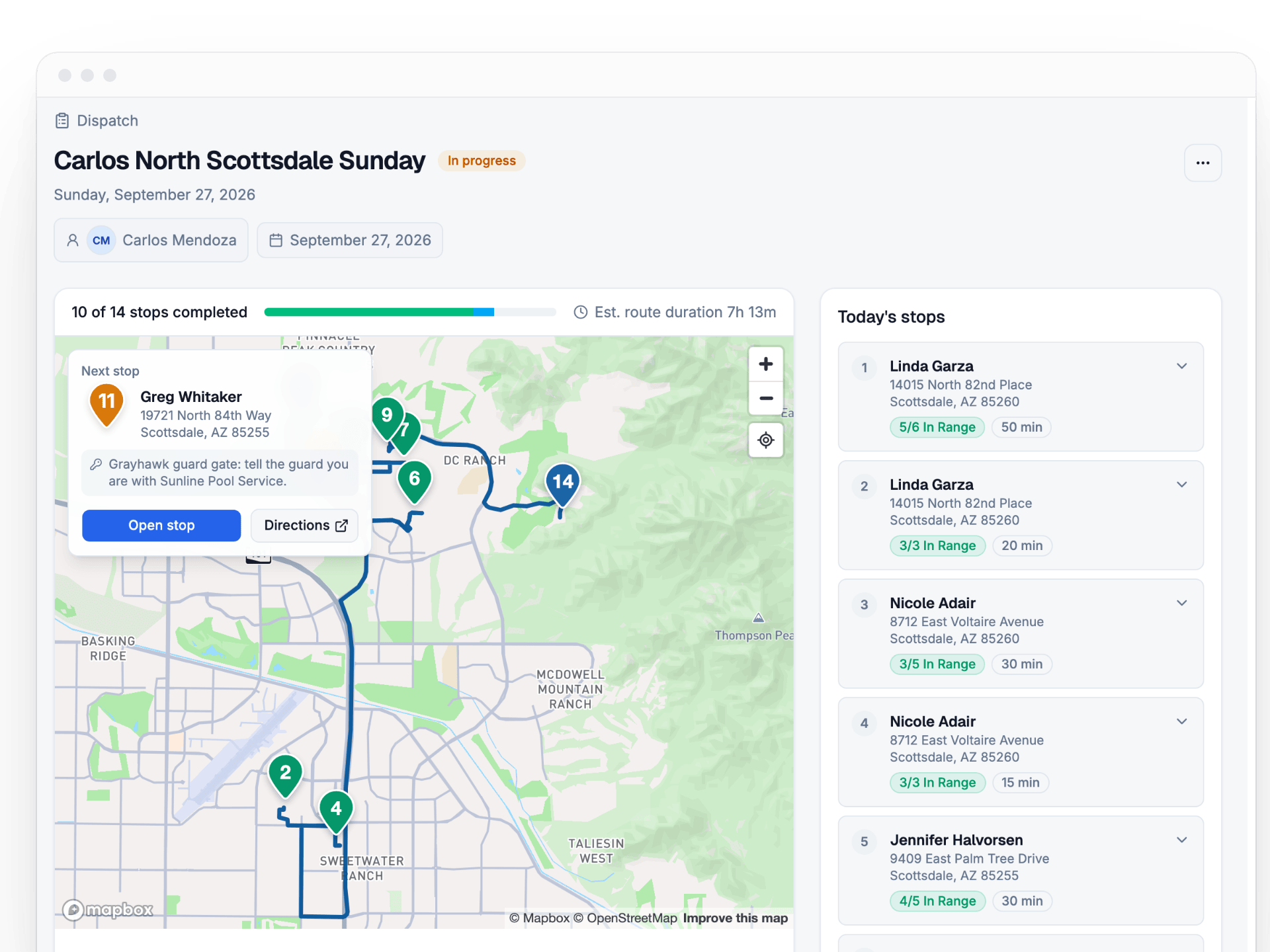Click the In progress status badge
Screen dimensions: 1270x952
point(482,161)
